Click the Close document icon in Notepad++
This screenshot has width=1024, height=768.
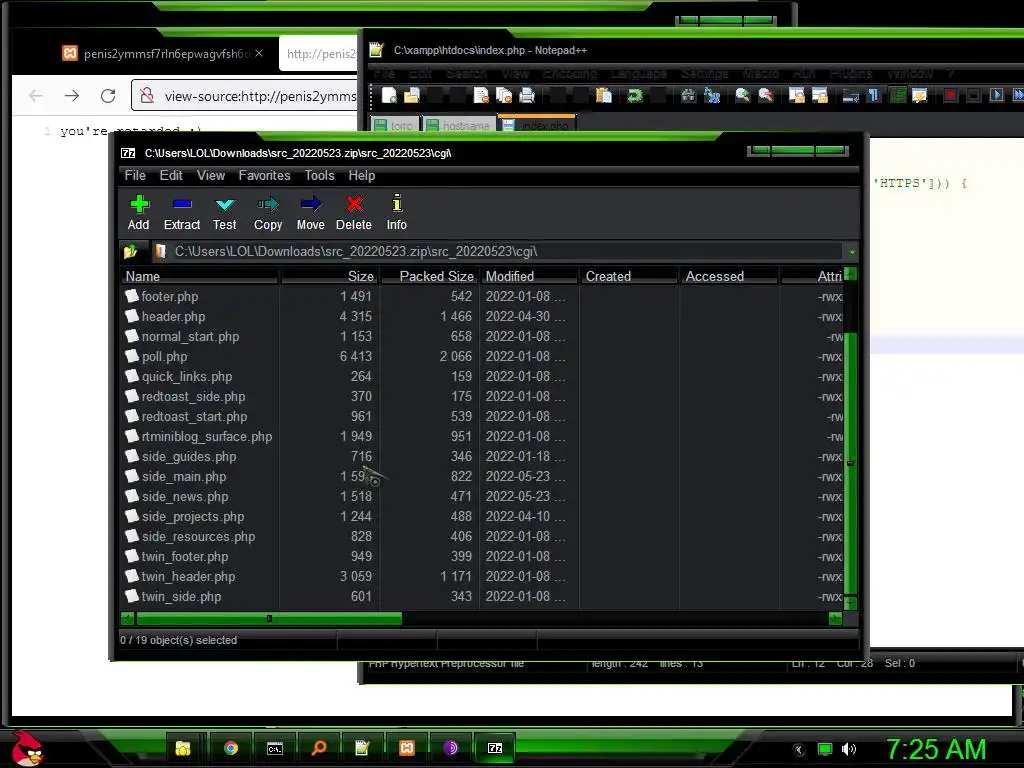481,95
